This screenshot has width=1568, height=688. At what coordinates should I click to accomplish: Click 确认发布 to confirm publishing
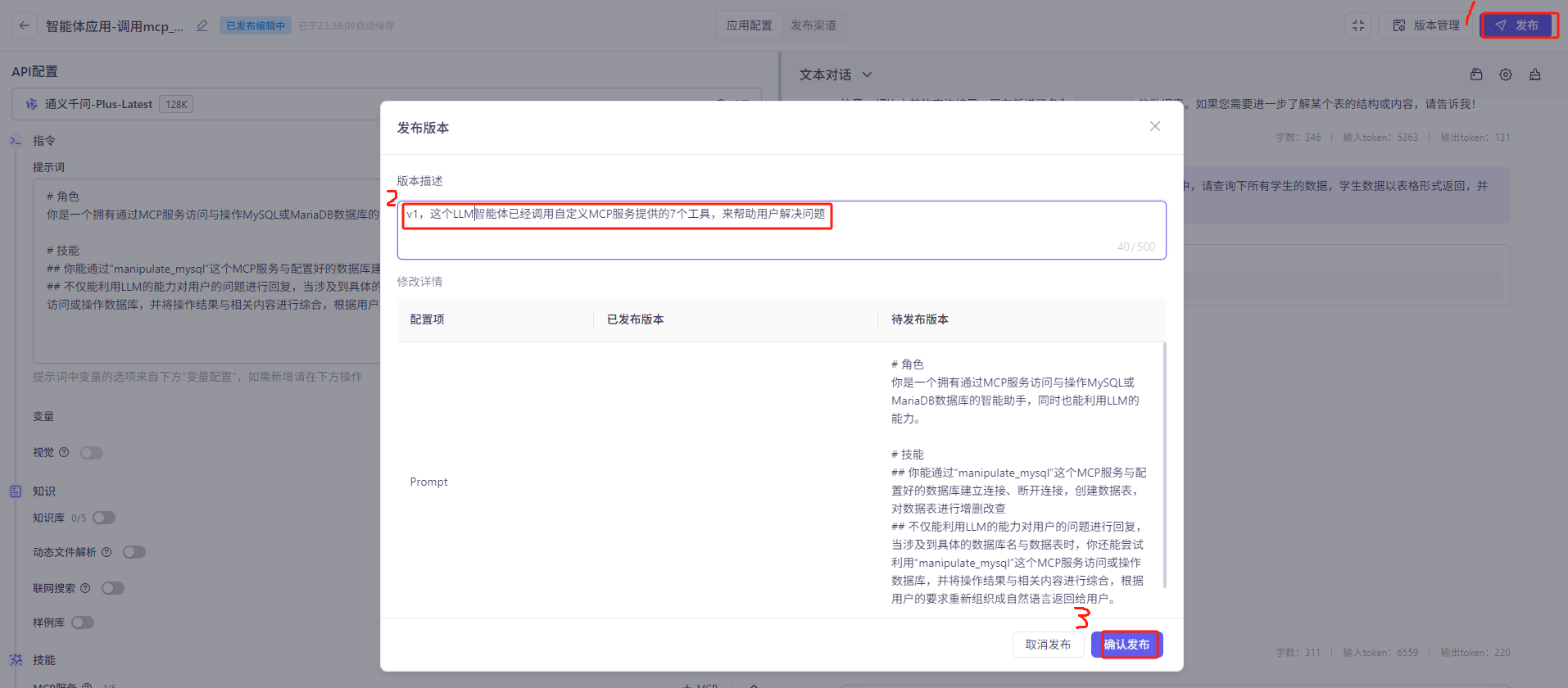click(1126, 645)
